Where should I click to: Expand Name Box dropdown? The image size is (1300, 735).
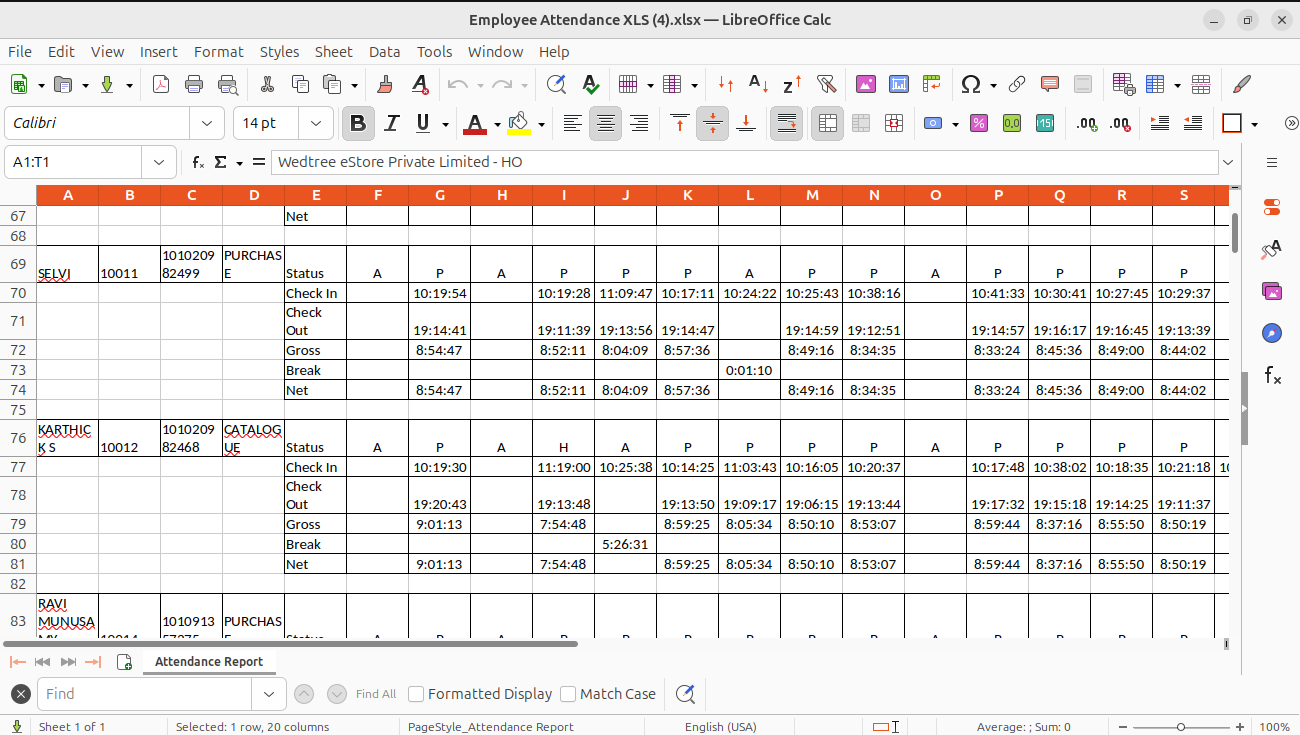158,162
